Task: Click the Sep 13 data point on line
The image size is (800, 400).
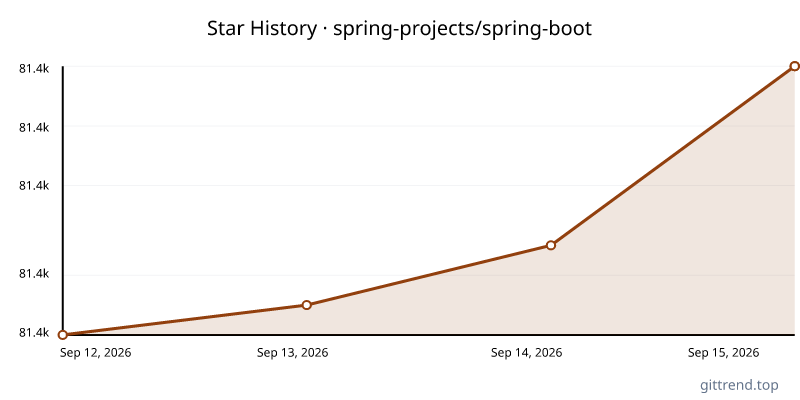Action: [307, 305]
